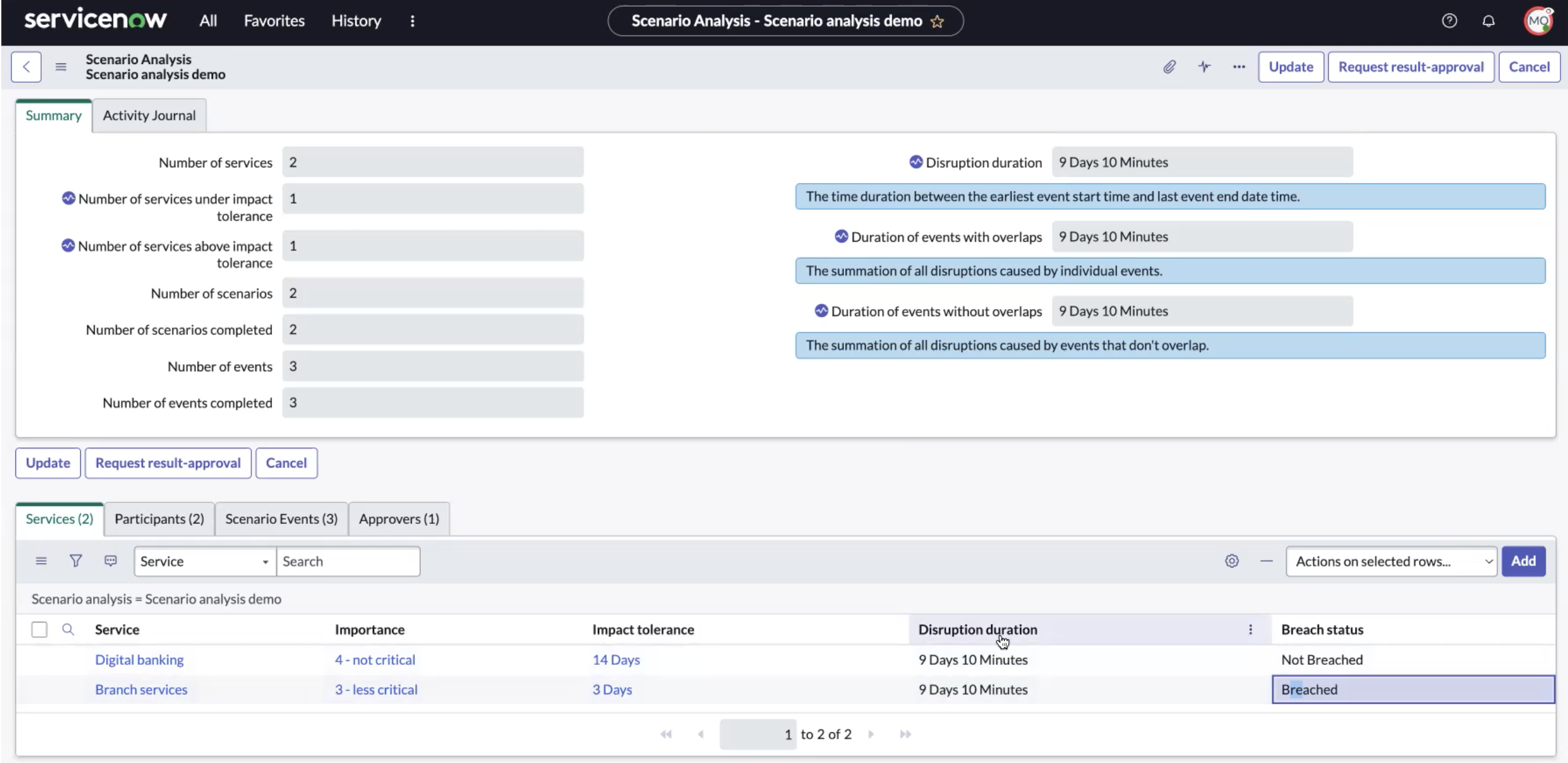Open the more navigation options kebab menu
This screenshot has width=1568, height=763.
(x=413, y=21)
